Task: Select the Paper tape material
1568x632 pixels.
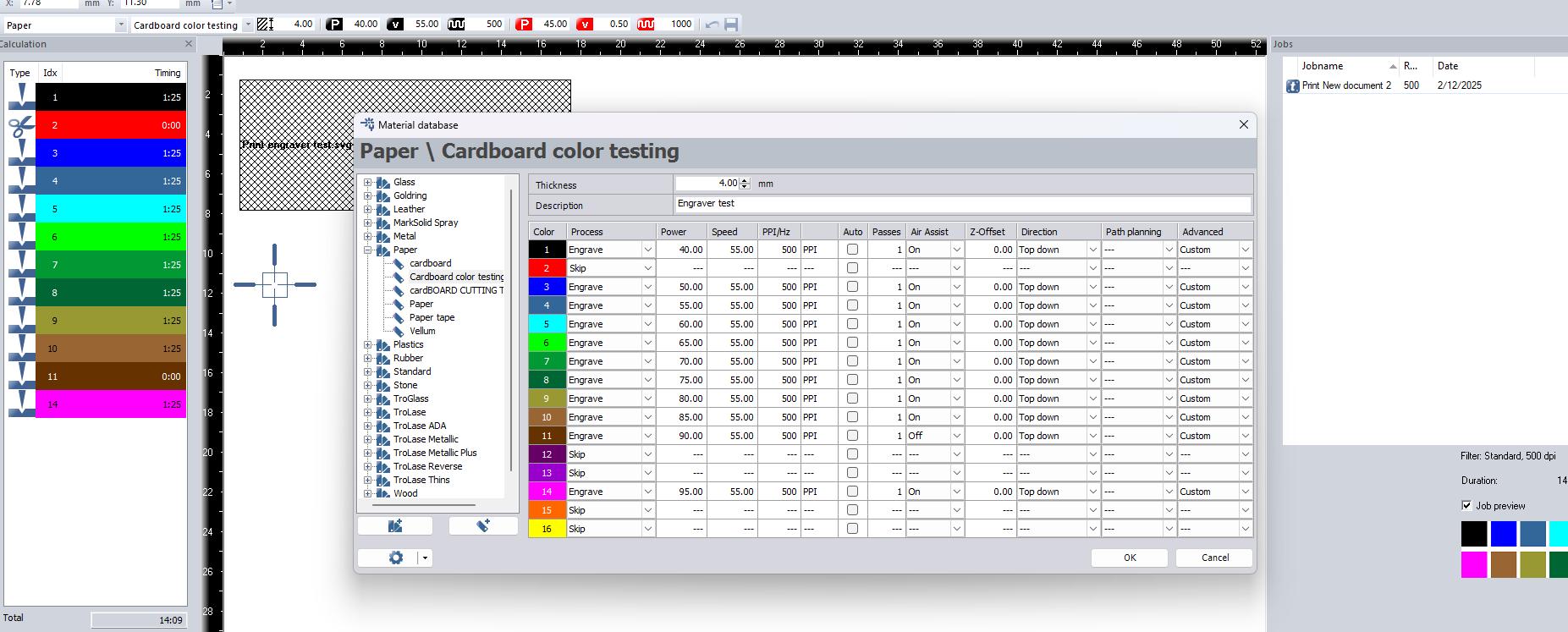Action: [432, 317]
